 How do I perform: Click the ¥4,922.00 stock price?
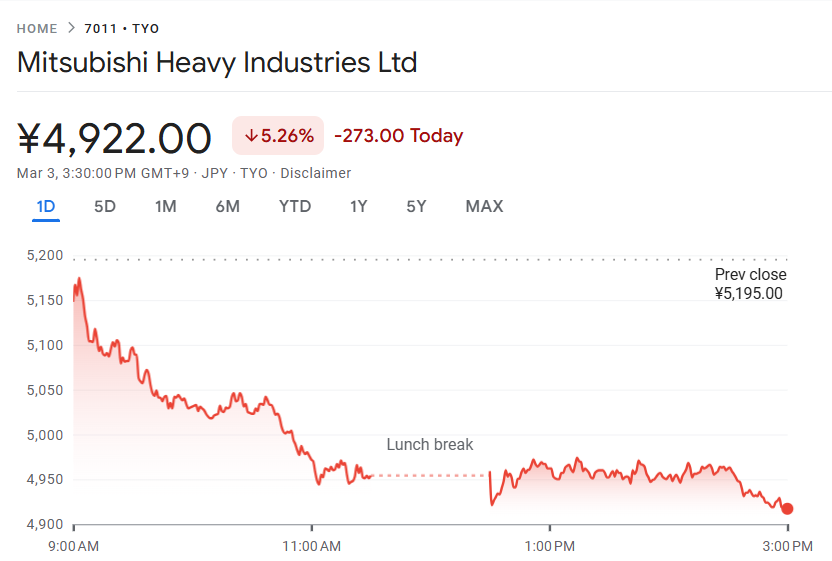point(115,138)
